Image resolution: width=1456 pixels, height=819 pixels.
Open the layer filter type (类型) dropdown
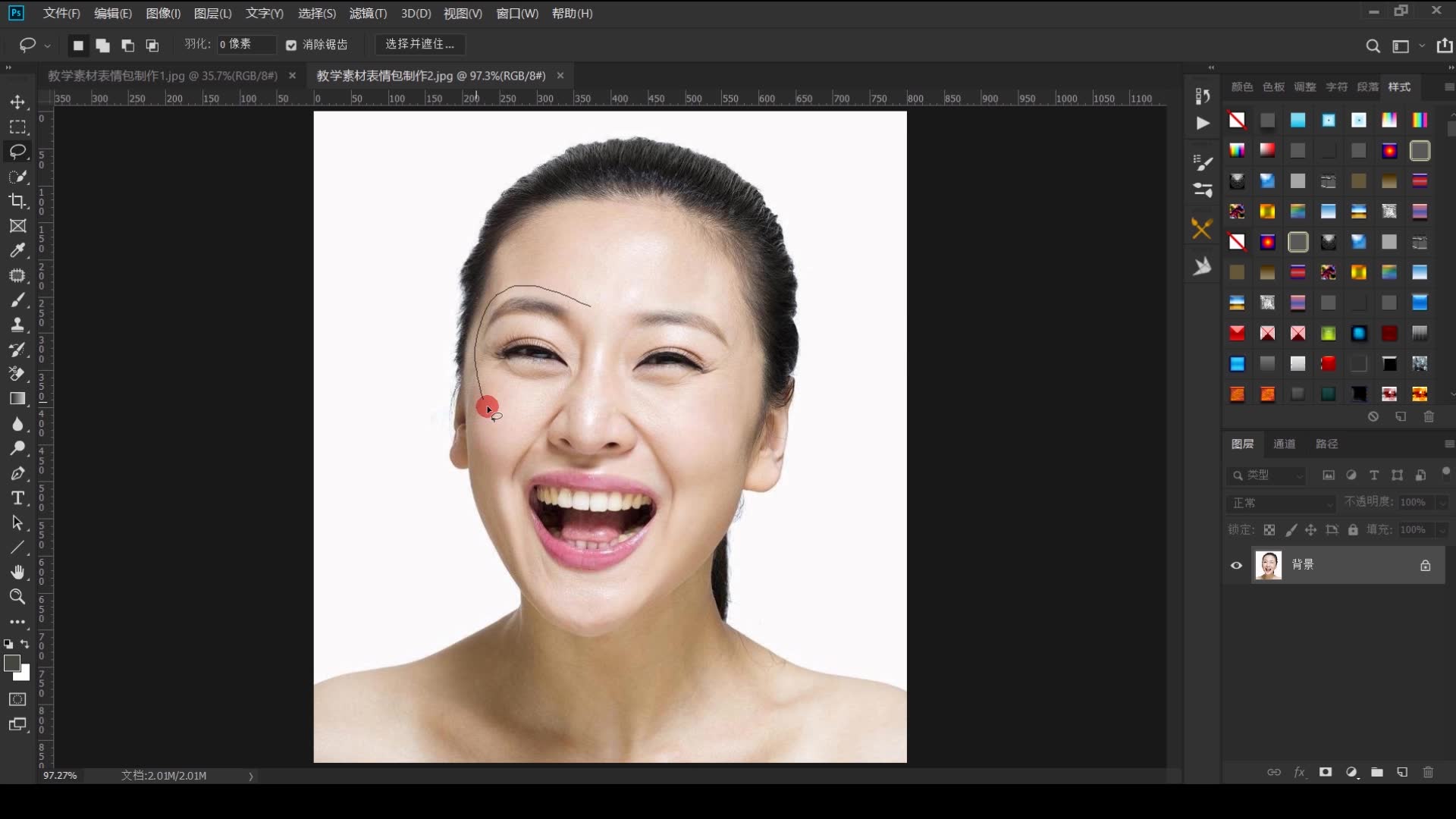click(x=1266, y=475)
